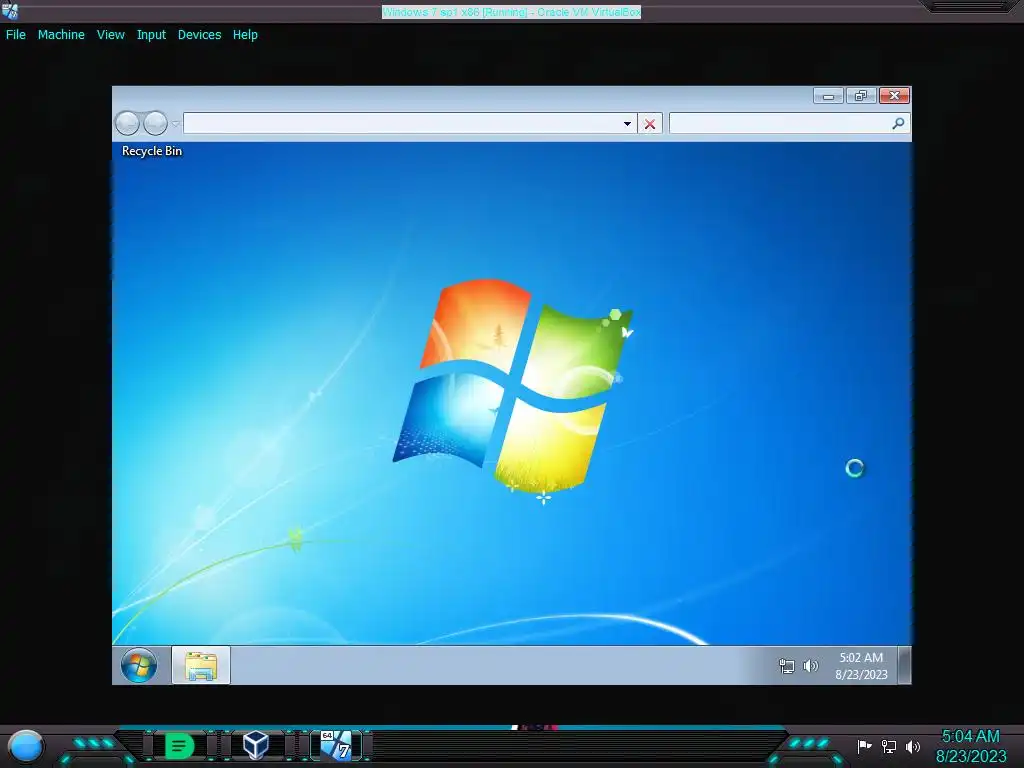Select the Recycle Bin label
1024x768 pixels.
coord(152,151)
